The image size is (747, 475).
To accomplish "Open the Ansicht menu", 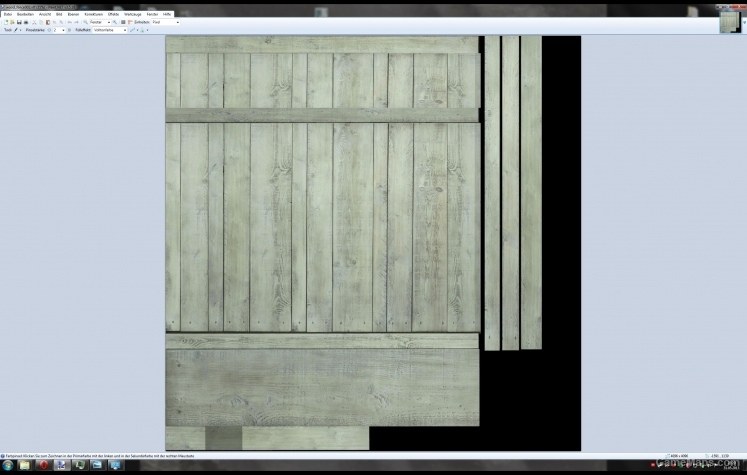I will (45, 14).
